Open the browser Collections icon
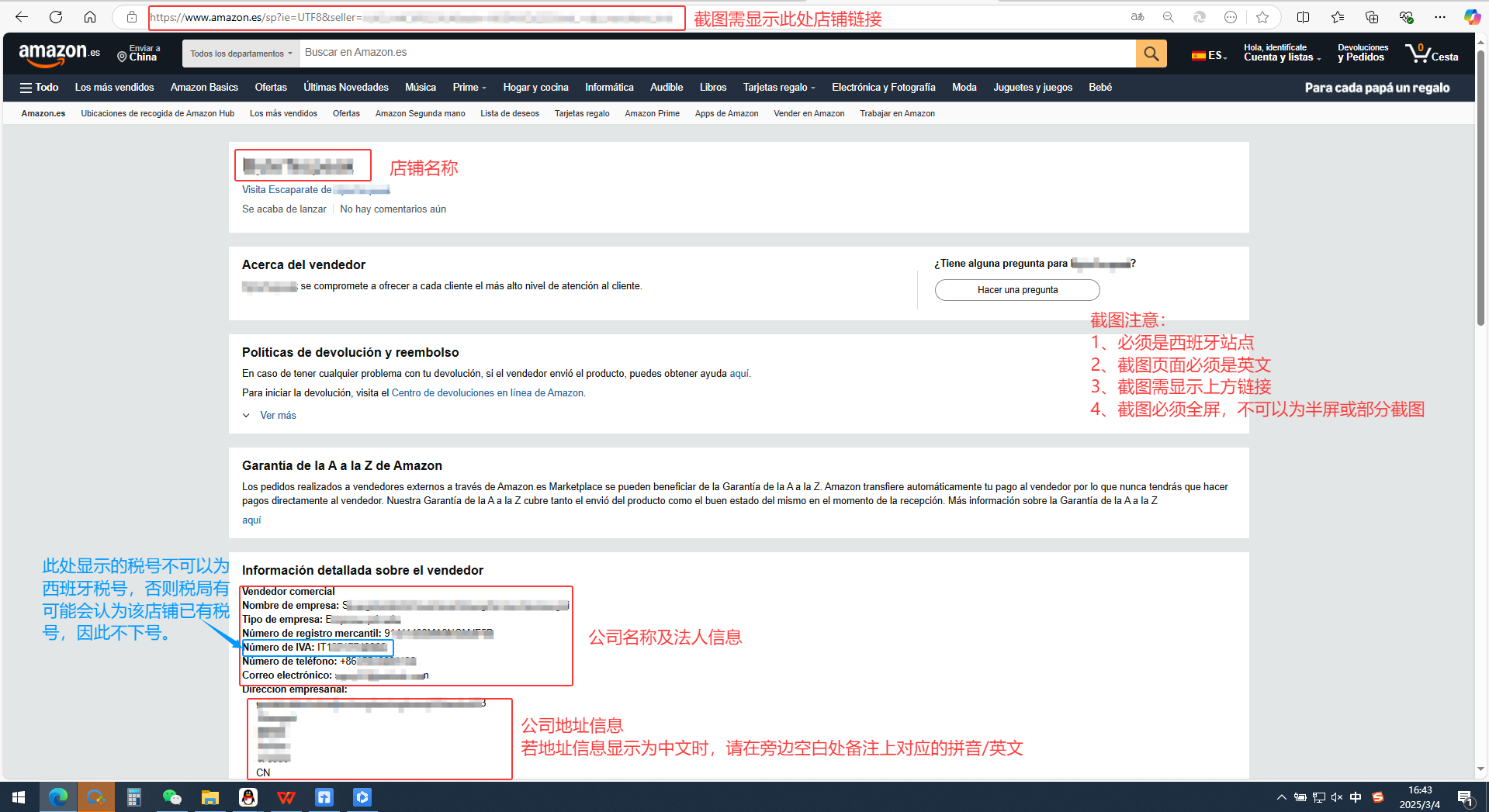The height and width of the screenshot is (812, 1489). pyautogui.click(x=1372, y=17)
